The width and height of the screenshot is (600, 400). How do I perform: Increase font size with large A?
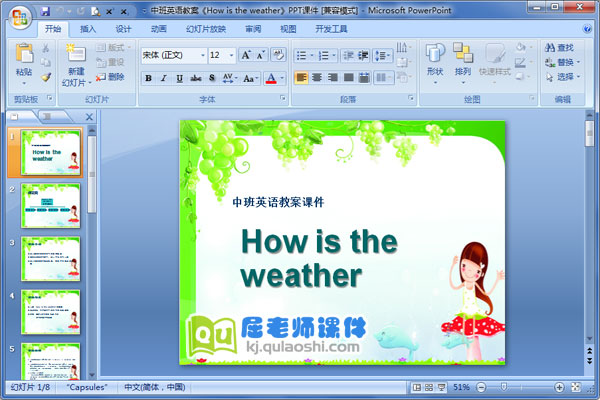point(246,55)
